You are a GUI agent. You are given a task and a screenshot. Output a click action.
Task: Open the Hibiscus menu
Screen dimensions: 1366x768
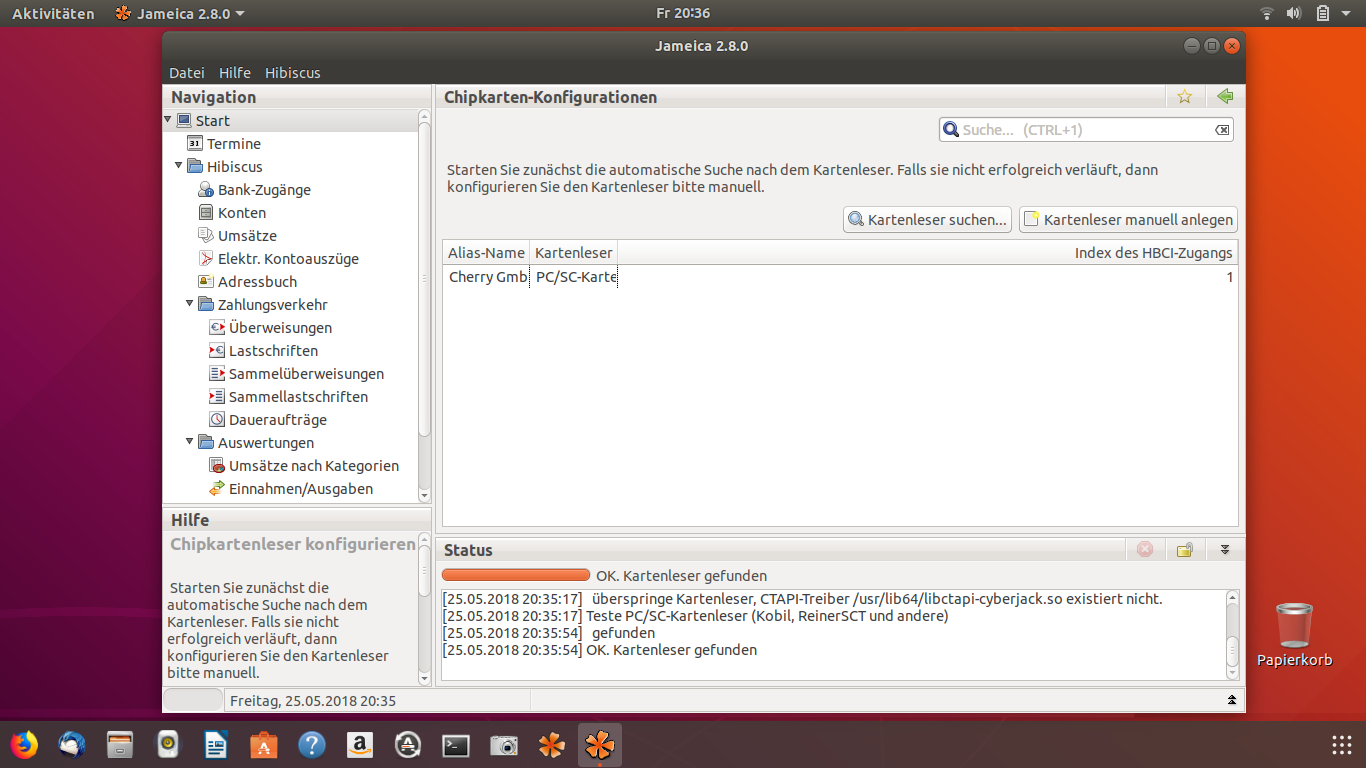tap(293, 73)
